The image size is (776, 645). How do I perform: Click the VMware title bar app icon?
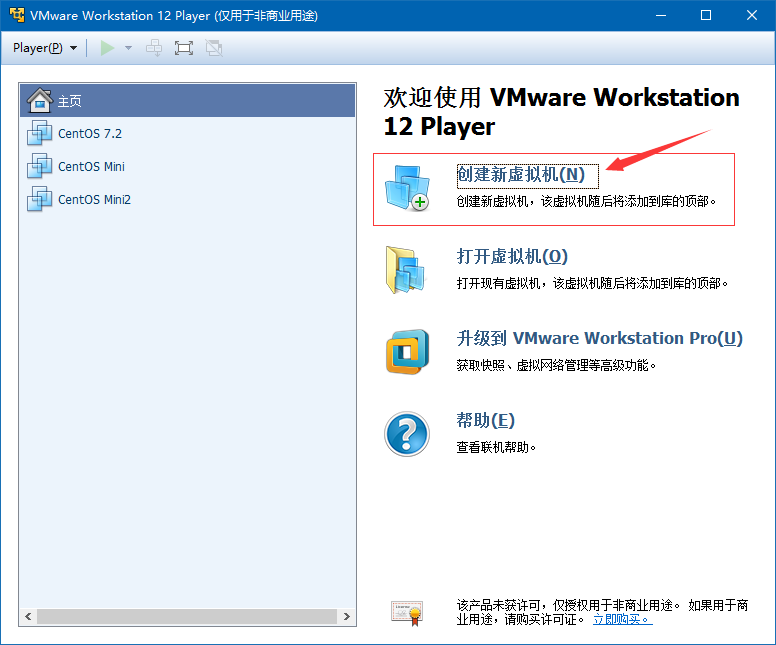(x=16, y=15)
